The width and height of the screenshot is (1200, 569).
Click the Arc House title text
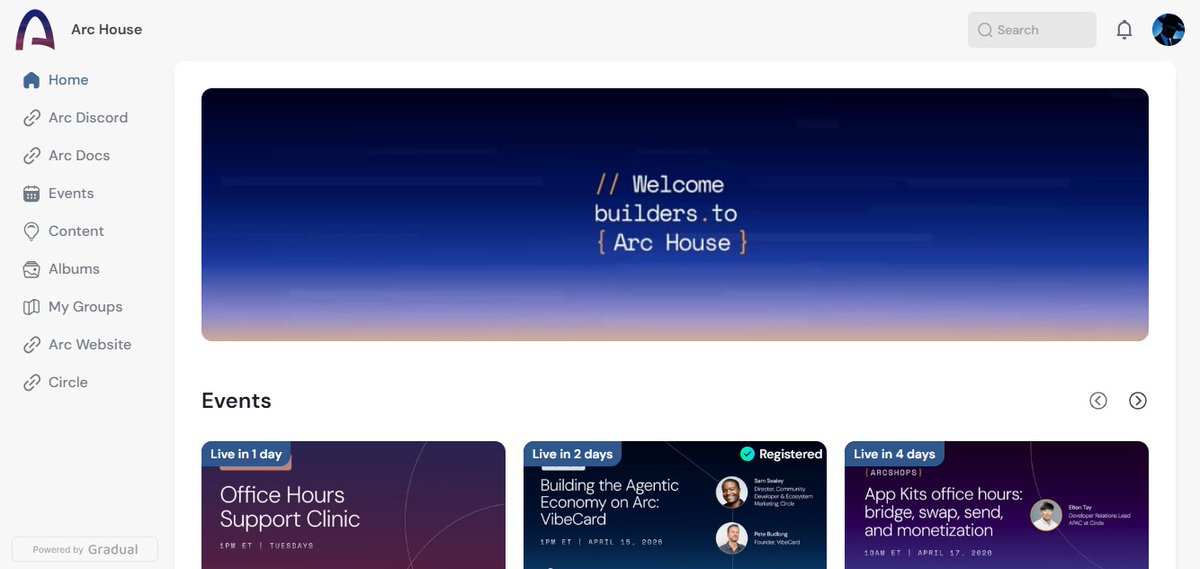[106, 30]
